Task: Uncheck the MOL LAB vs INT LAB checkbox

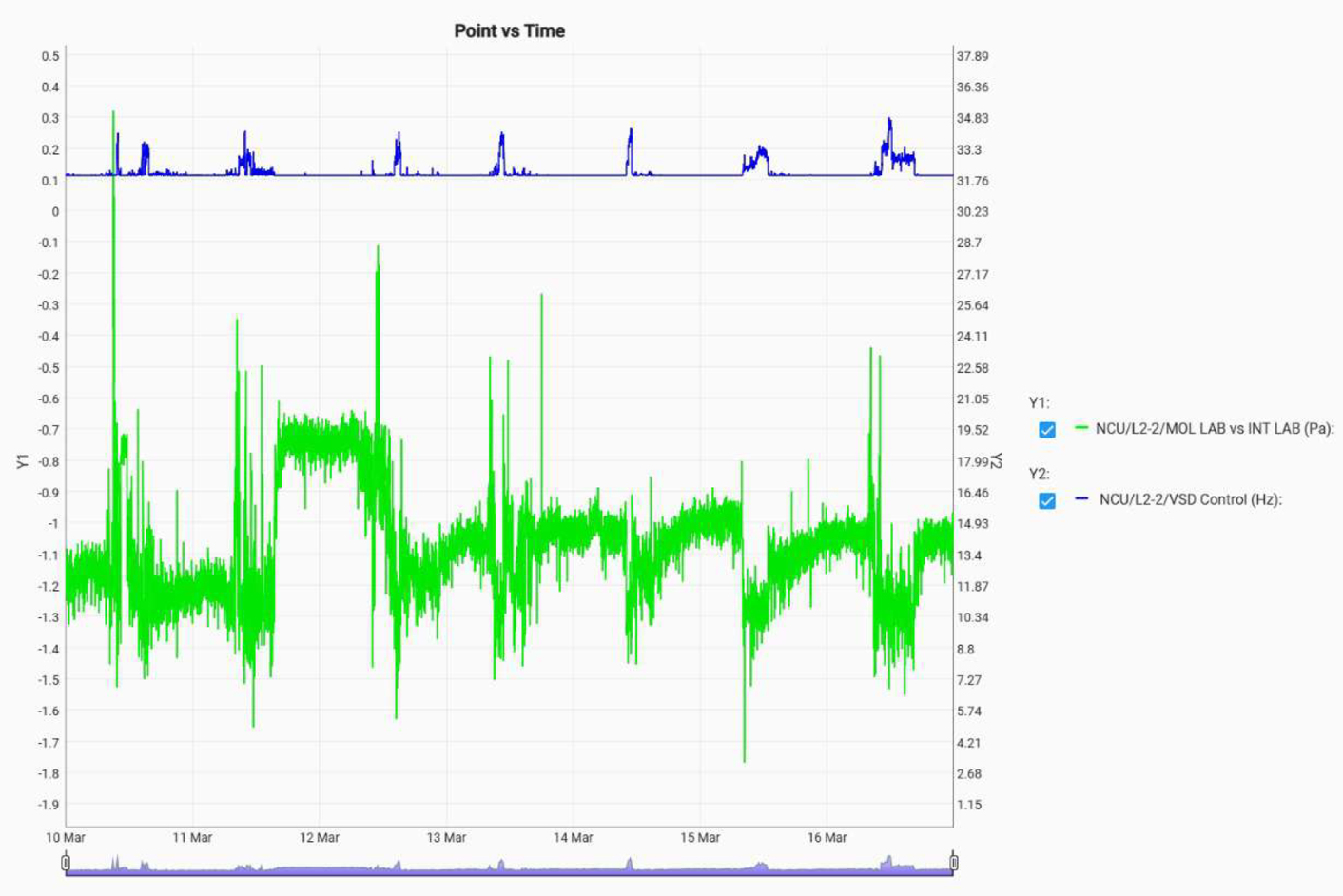Action: 1046,430
